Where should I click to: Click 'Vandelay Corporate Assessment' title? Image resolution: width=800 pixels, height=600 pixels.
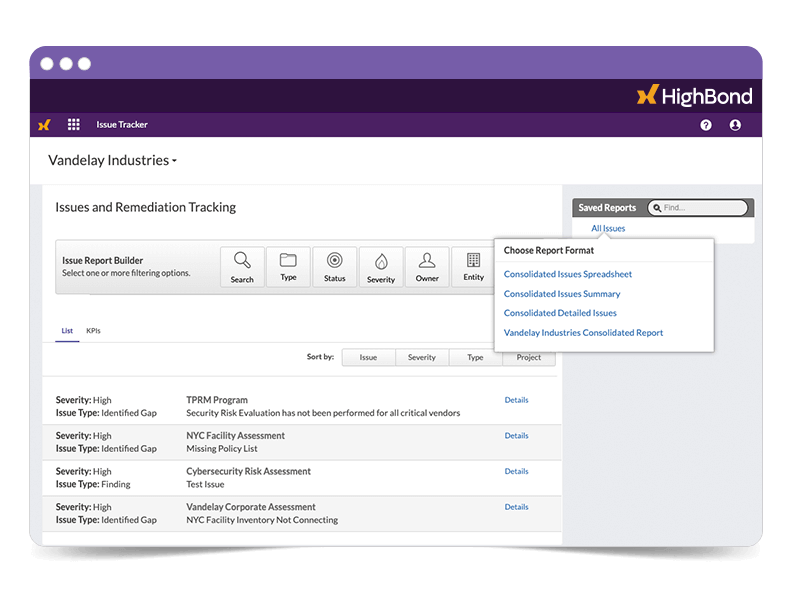click(251, 507)
